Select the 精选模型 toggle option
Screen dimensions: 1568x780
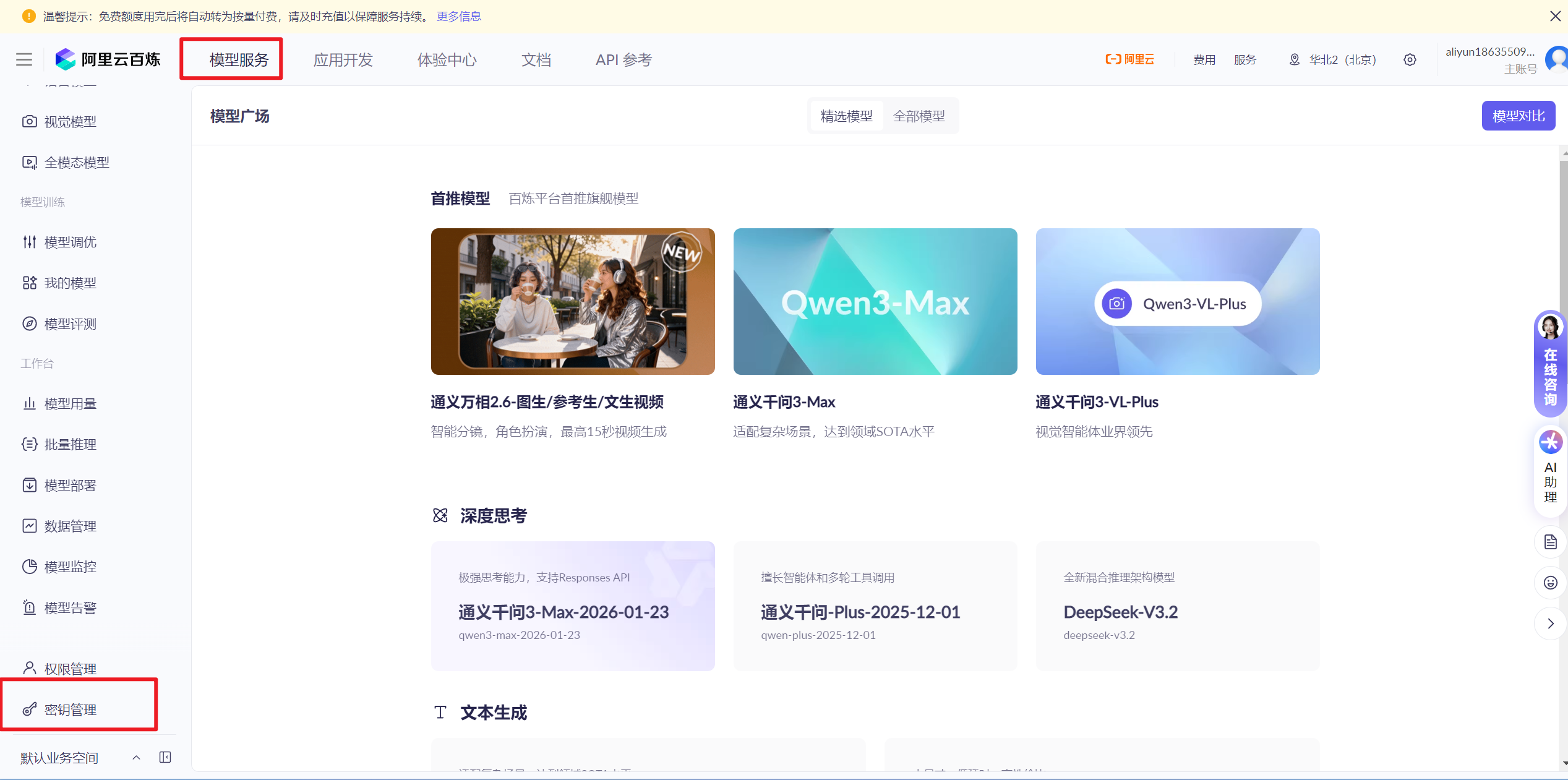[846, 116]
